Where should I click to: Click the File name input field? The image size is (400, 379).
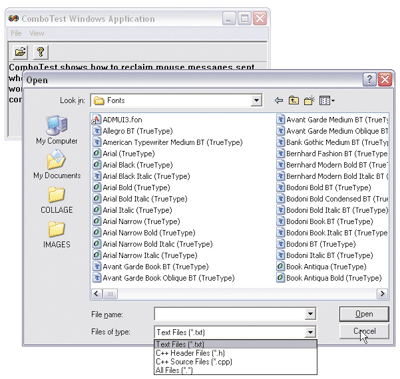pos(230,314)
